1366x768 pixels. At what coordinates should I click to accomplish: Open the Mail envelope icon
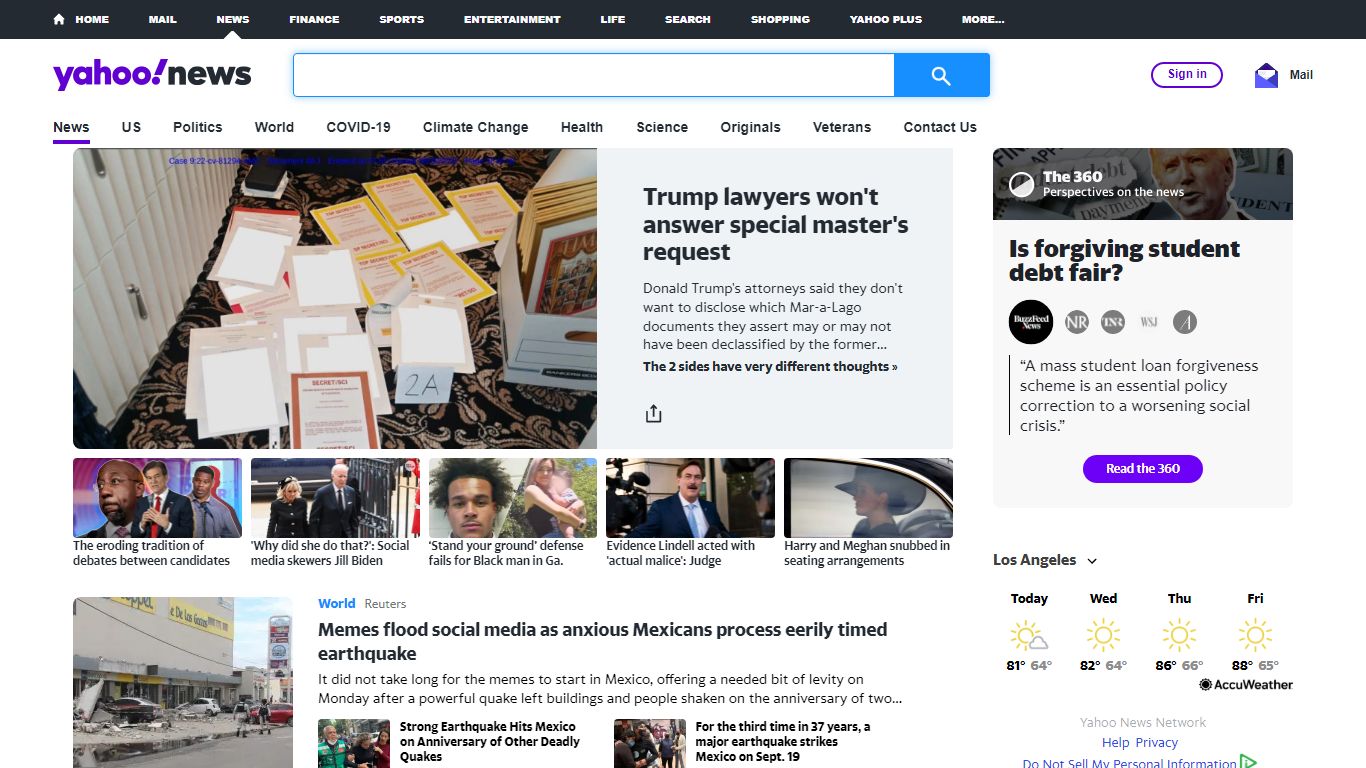click(1266, 75)
